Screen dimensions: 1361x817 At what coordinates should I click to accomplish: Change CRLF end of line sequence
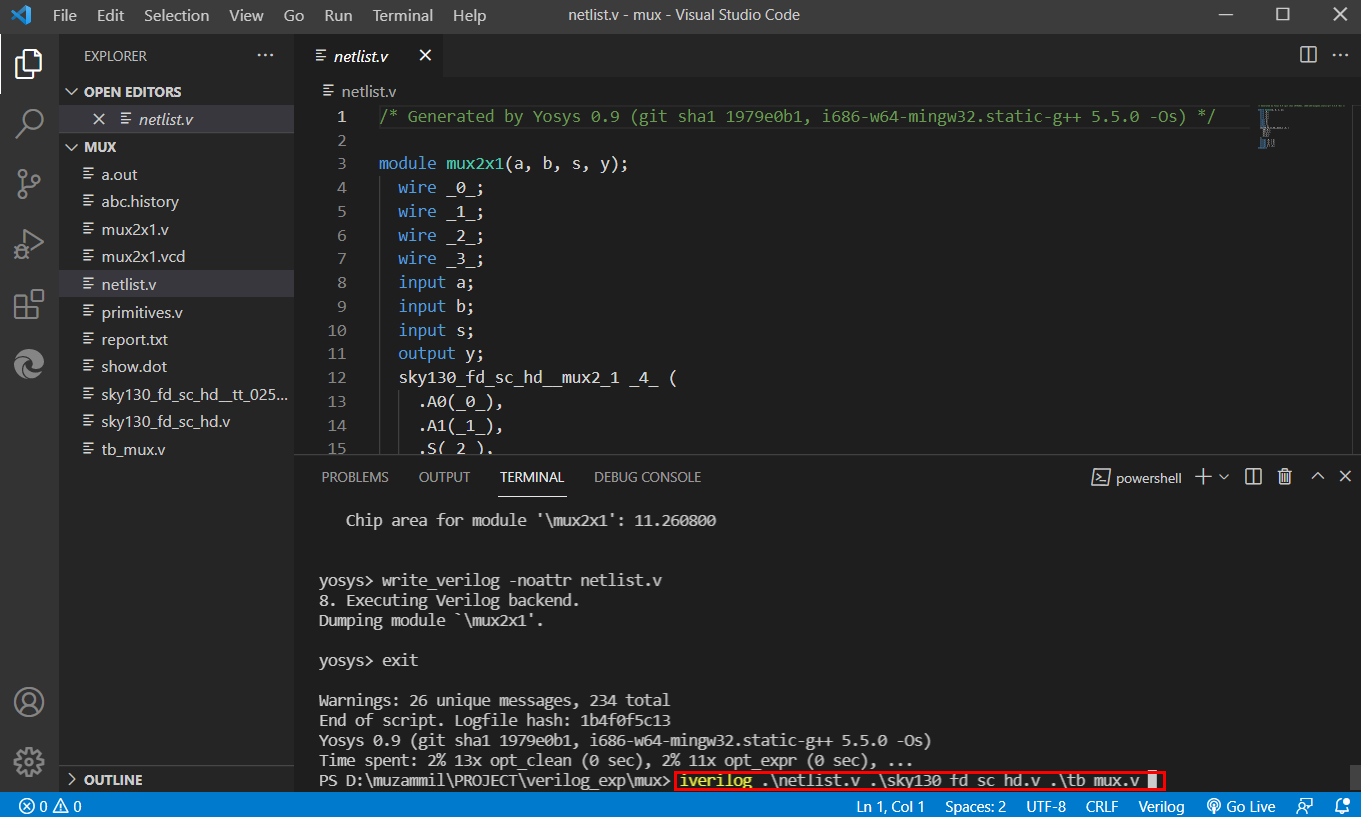click(x=1102, y=806)
